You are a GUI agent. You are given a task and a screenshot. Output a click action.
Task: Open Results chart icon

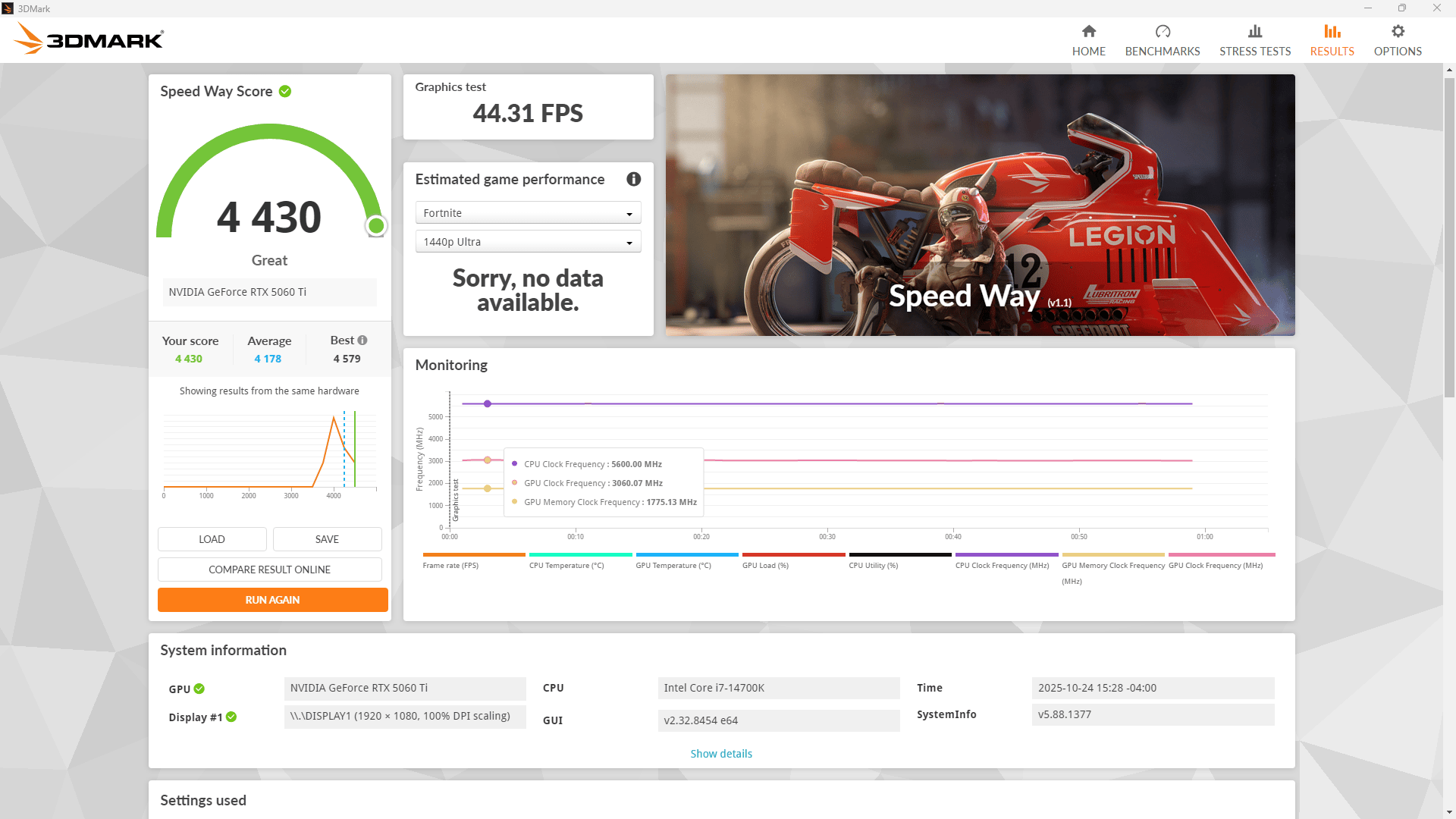click(1332, 31)
